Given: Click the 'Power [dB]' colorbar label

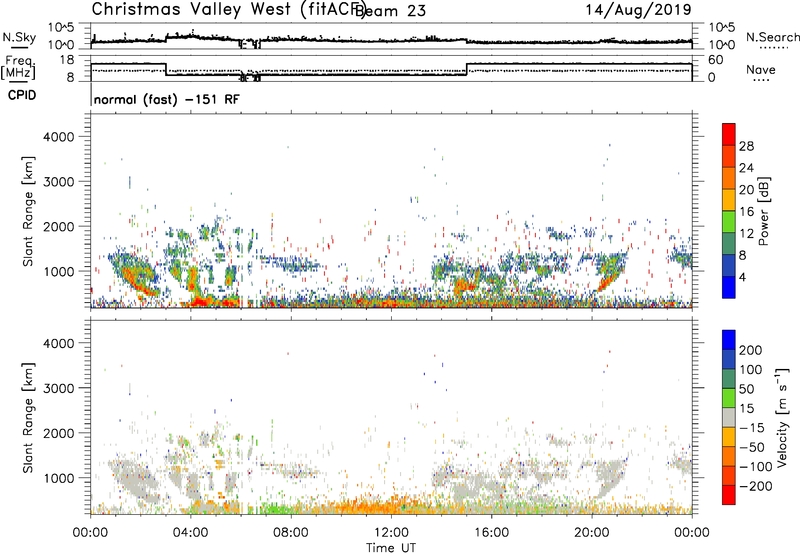Looking at the screenshot, I should coord(764,211).
